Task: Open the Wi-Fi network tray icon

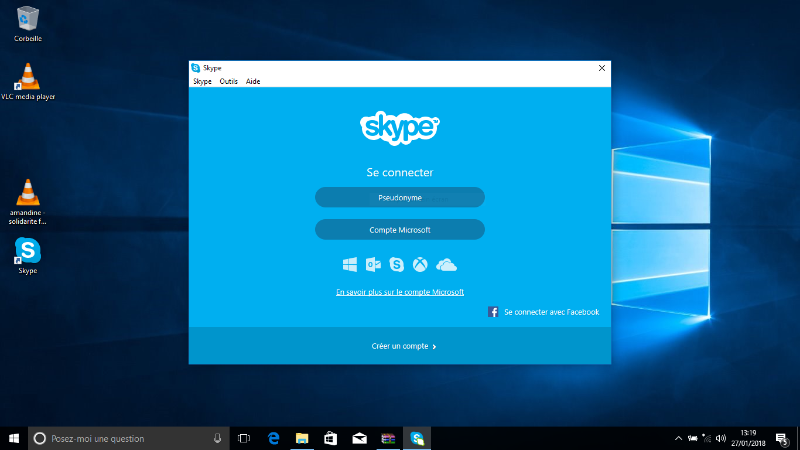Action: (707, 438)
